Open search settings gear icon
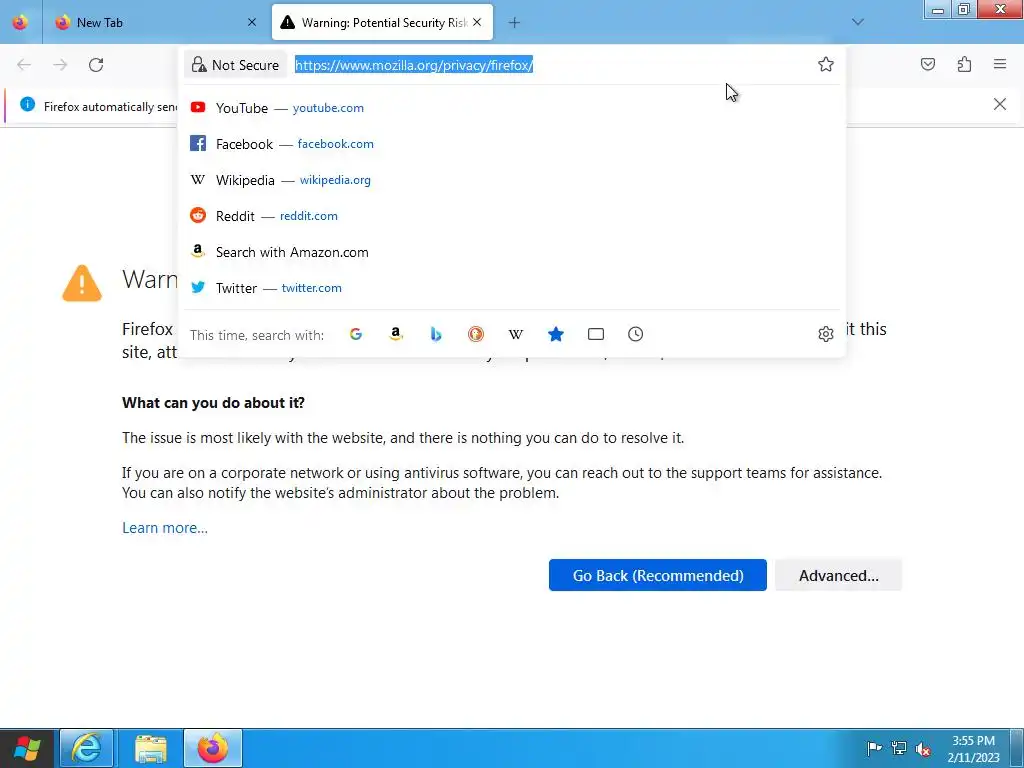This screenshot has height=768, width=1024. [x=825, y=334]
